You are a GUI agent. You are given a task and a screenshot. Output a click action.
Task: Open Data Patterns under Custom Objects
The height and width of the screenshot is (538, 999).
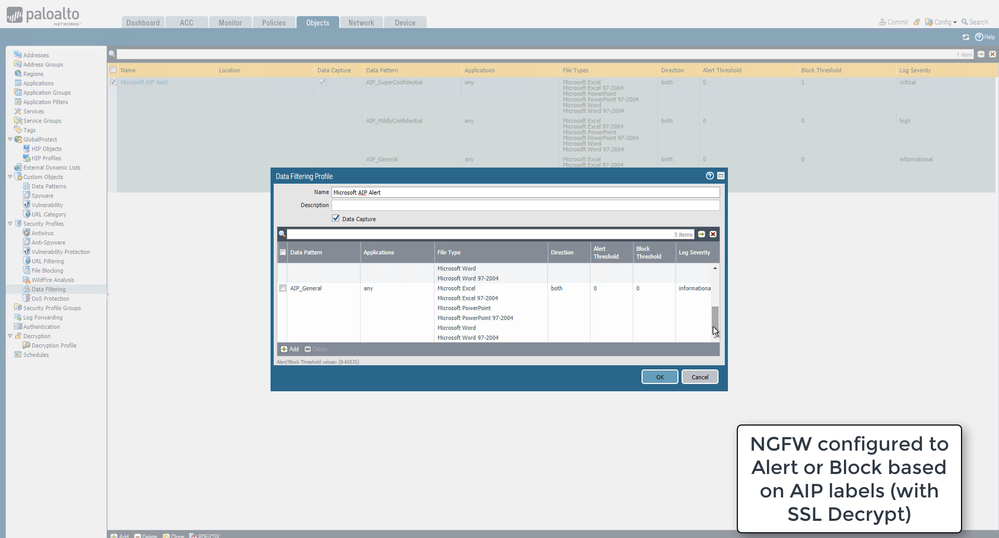pyautogui.click(x=48, y=186)
